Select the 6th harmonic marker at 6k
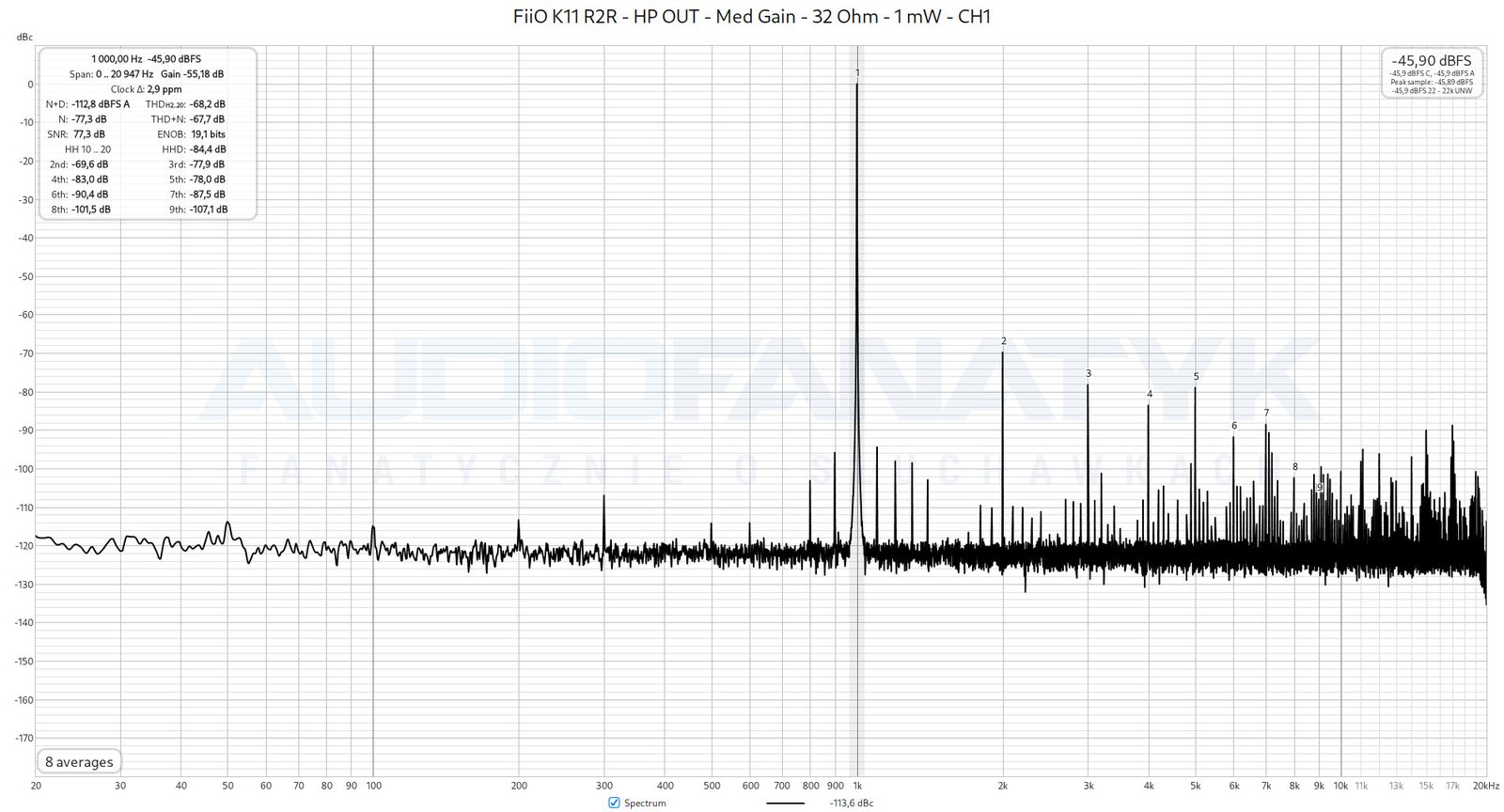This screenshot has height=812, width=1504. [x=1234, y=426]
